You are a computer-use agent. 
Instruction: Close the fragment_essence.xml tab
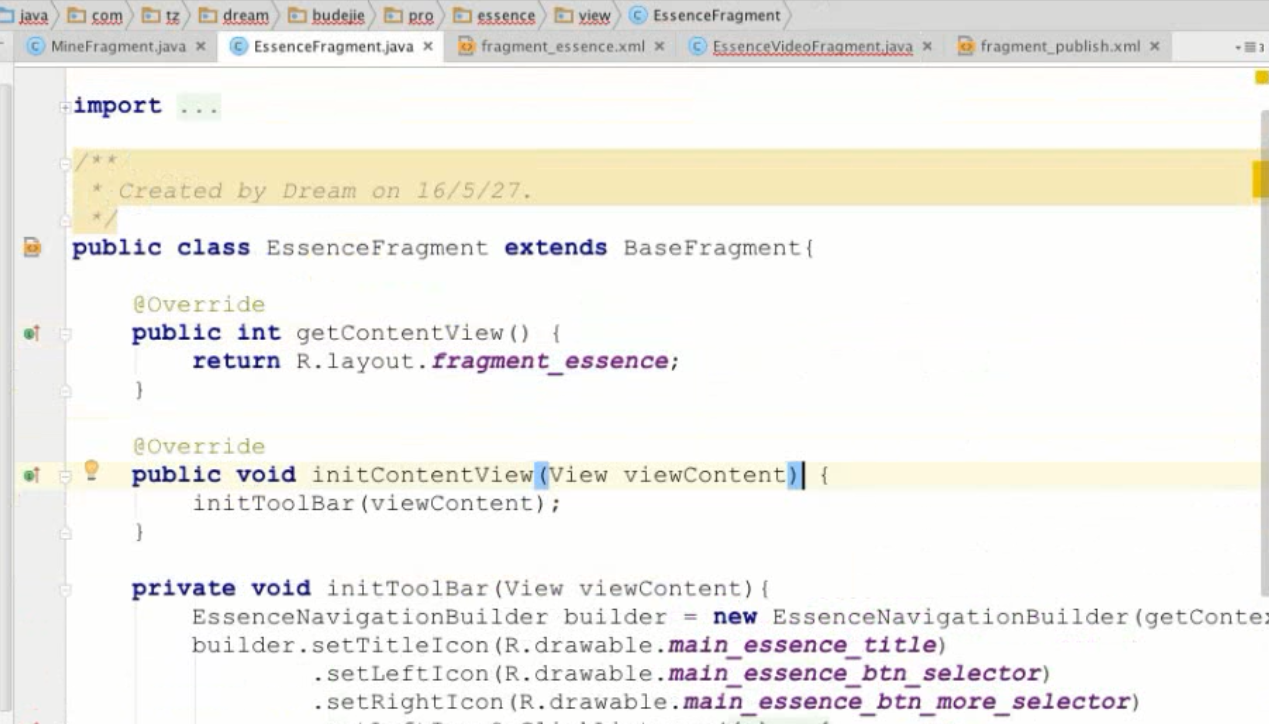click(x=659, y=46)
